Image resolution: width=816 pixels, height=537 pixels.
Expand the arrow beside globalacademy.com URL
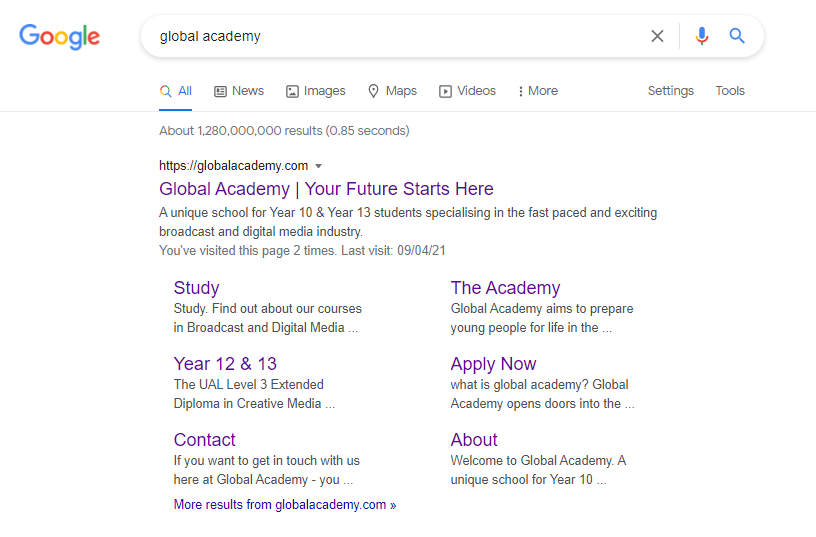tap(319, 166)
